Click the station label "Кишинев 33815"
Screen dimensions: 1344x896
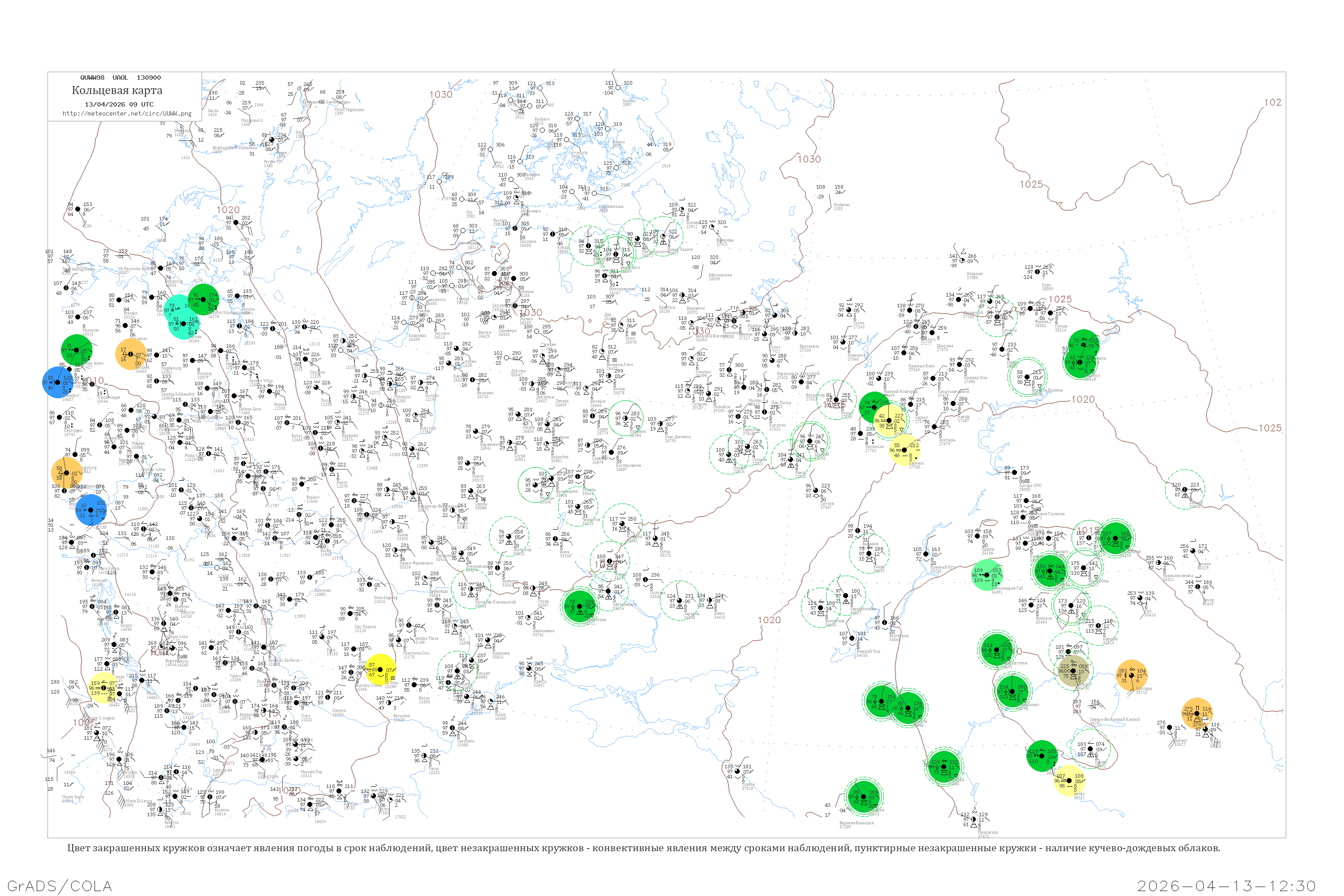[500, 655]
